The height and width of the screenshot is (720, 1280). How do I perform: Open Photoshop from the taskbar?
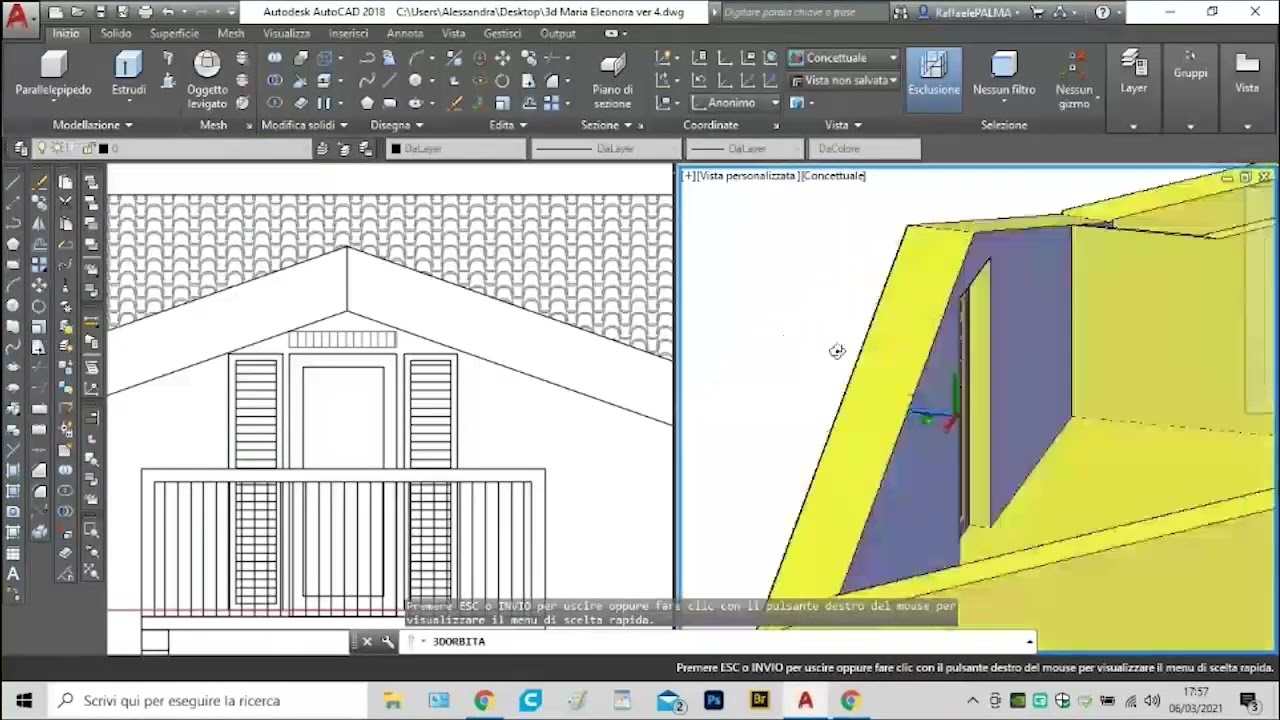pyautogui.click(x=713, y=700)
